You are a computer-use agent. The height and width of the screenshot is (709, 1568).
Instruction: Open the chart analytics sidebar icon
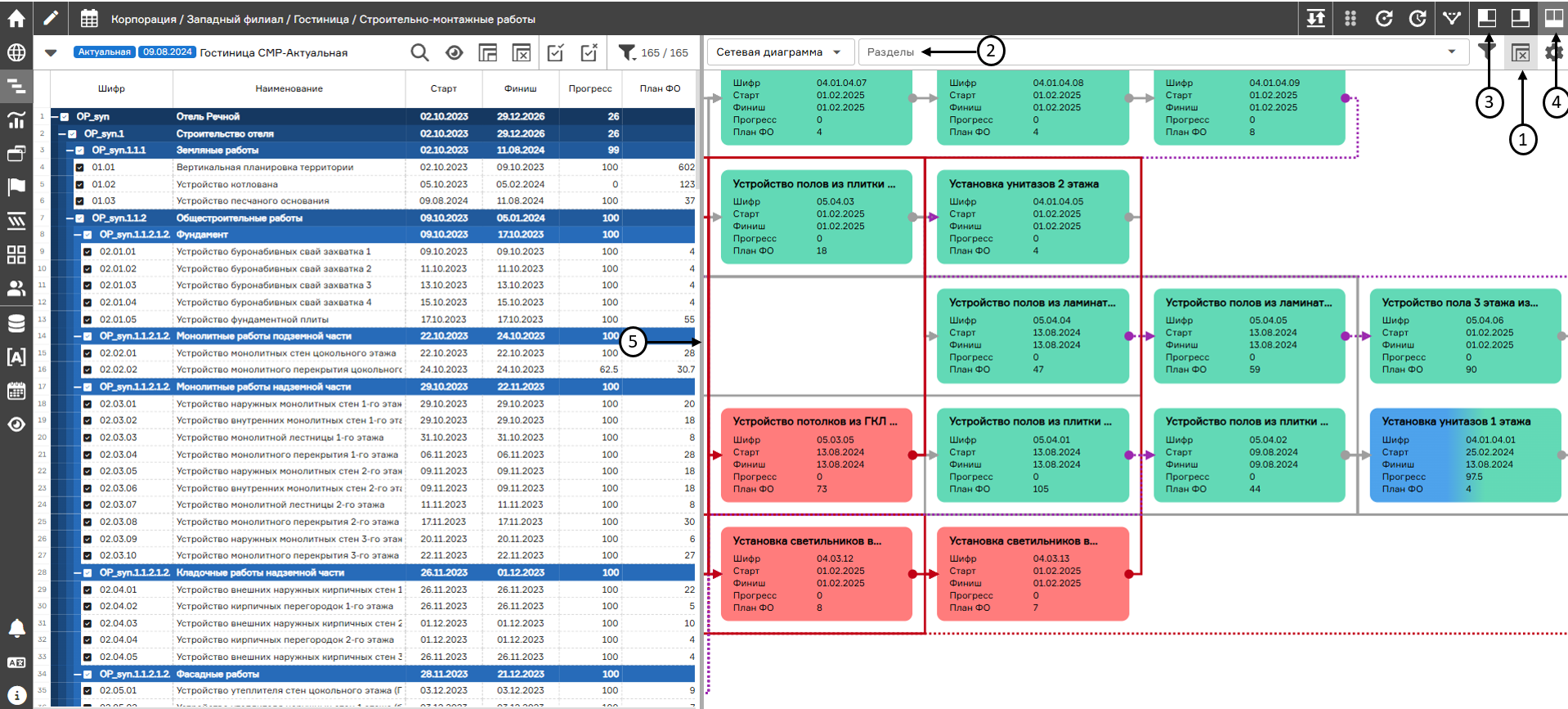[16, 119]
